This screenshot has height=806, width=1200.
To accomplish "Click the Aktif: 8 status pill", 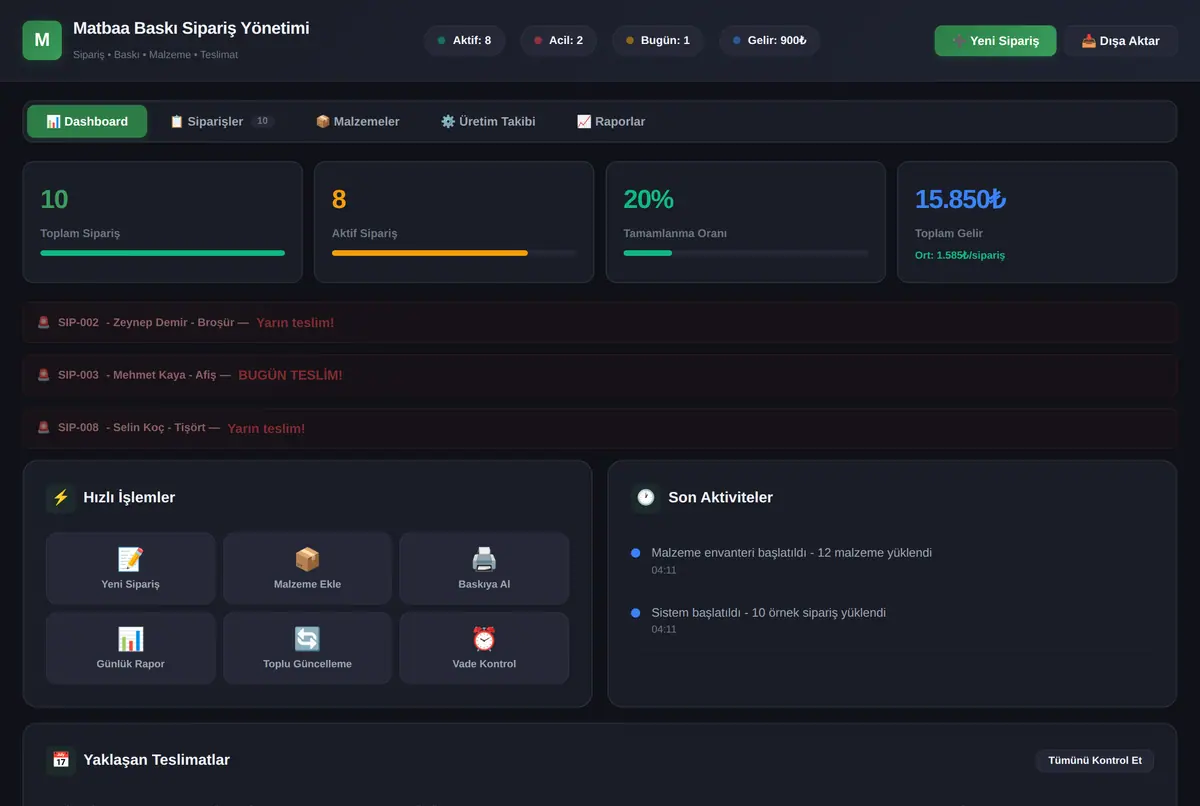I will [464, 41].
